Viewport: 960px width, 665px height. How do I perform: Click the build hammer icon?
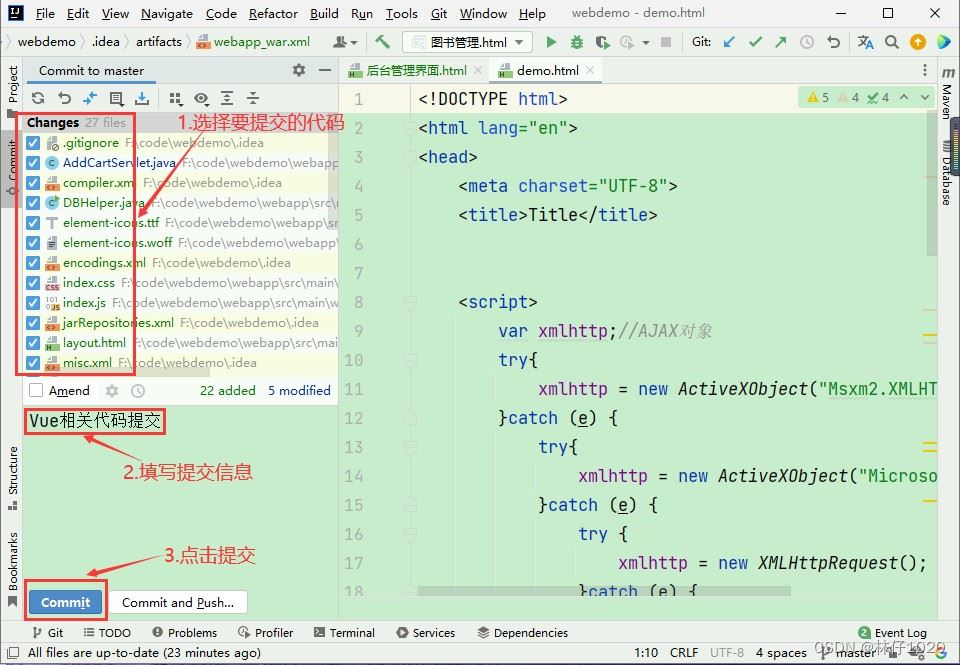[382, 42]
